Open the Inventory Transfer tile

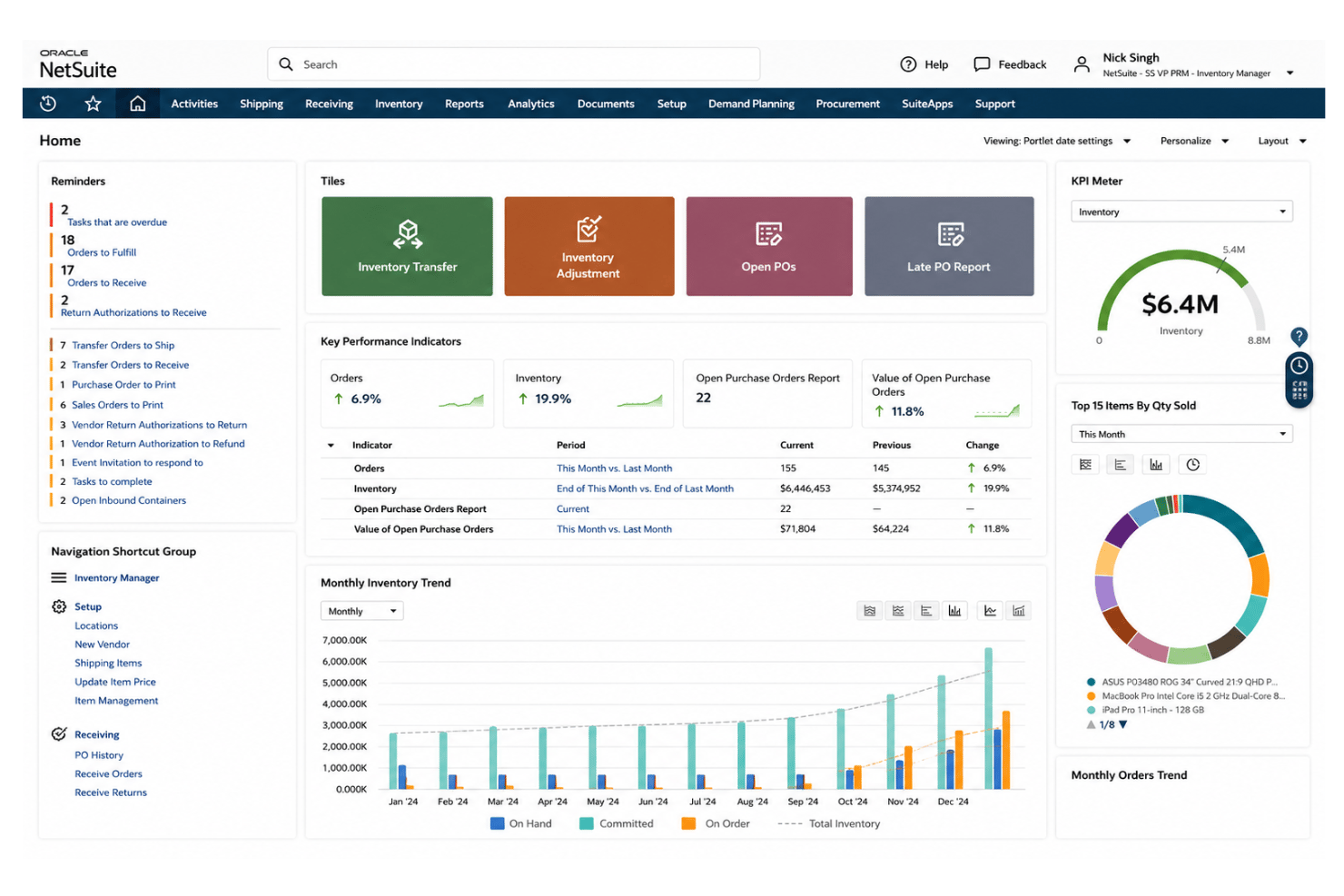click(x=407, y=246)
